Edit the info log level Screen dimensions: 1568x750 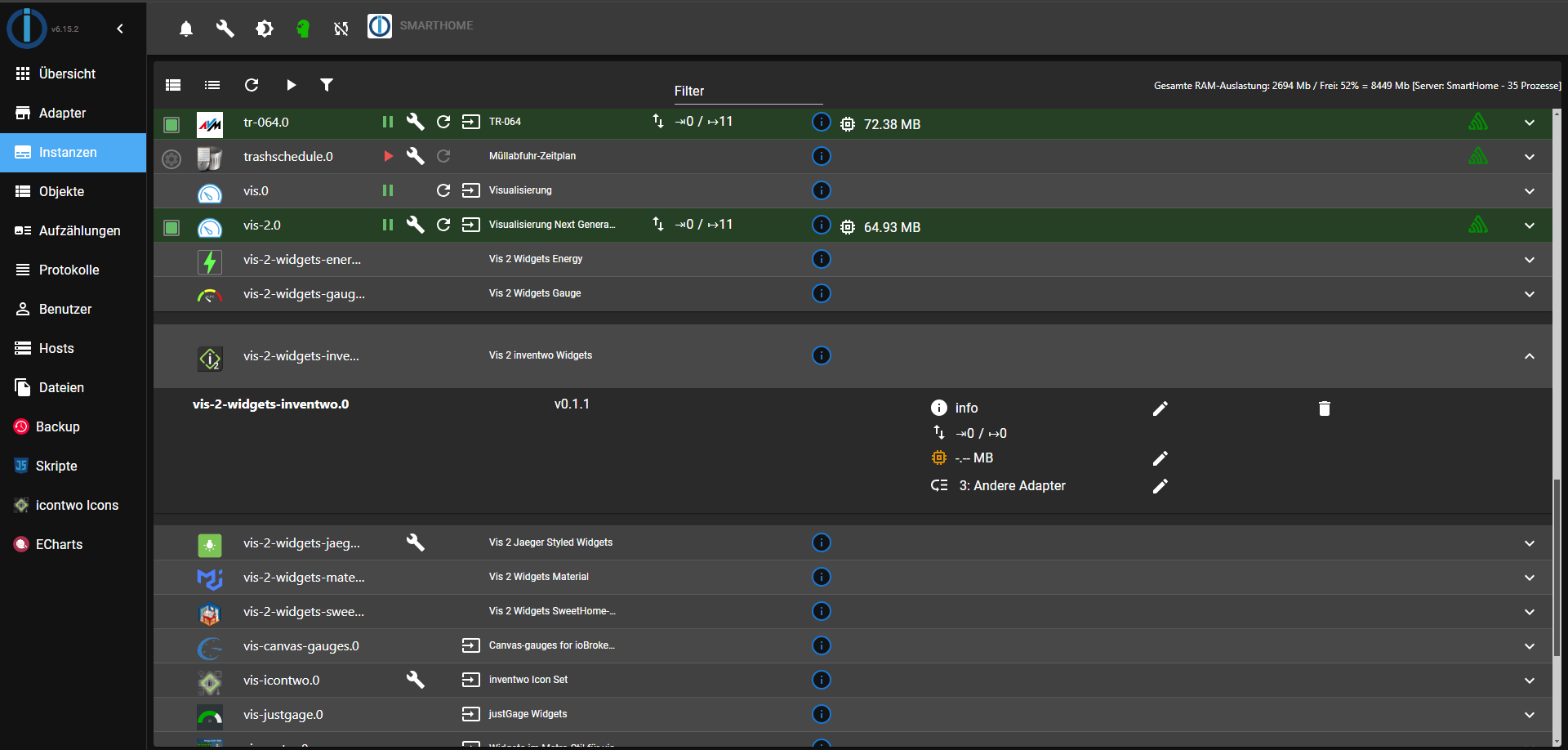[x=1160, y=408]
